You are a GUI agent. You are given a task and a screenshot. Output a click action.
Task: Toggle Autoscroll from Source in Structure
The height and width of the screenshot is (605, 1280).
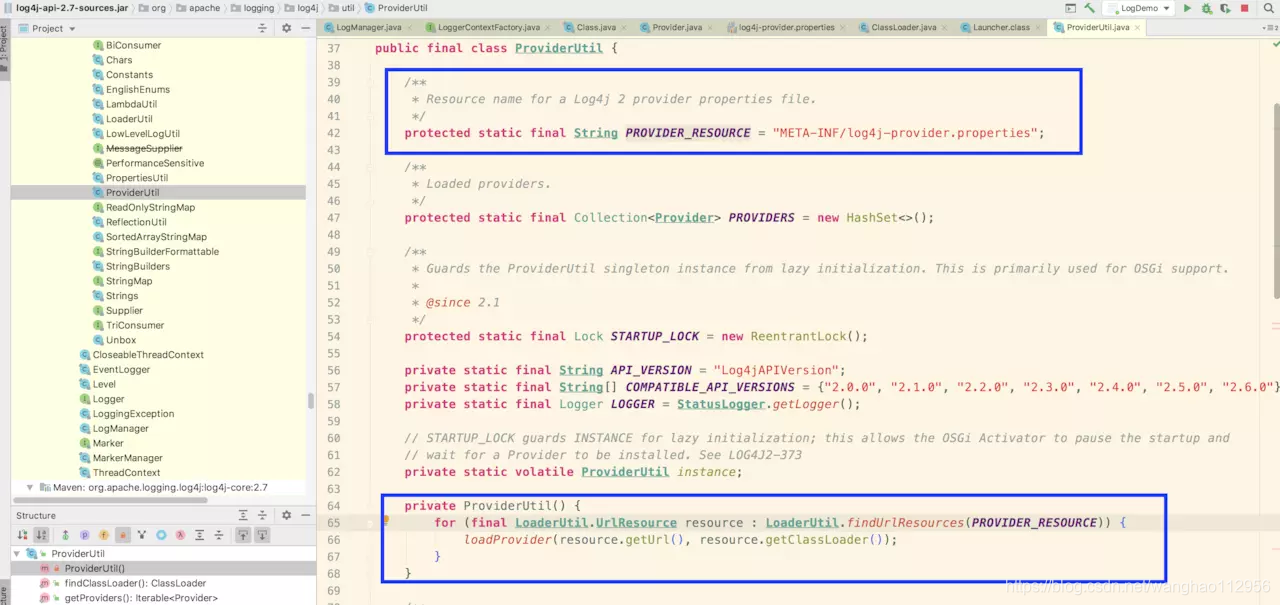263,535
